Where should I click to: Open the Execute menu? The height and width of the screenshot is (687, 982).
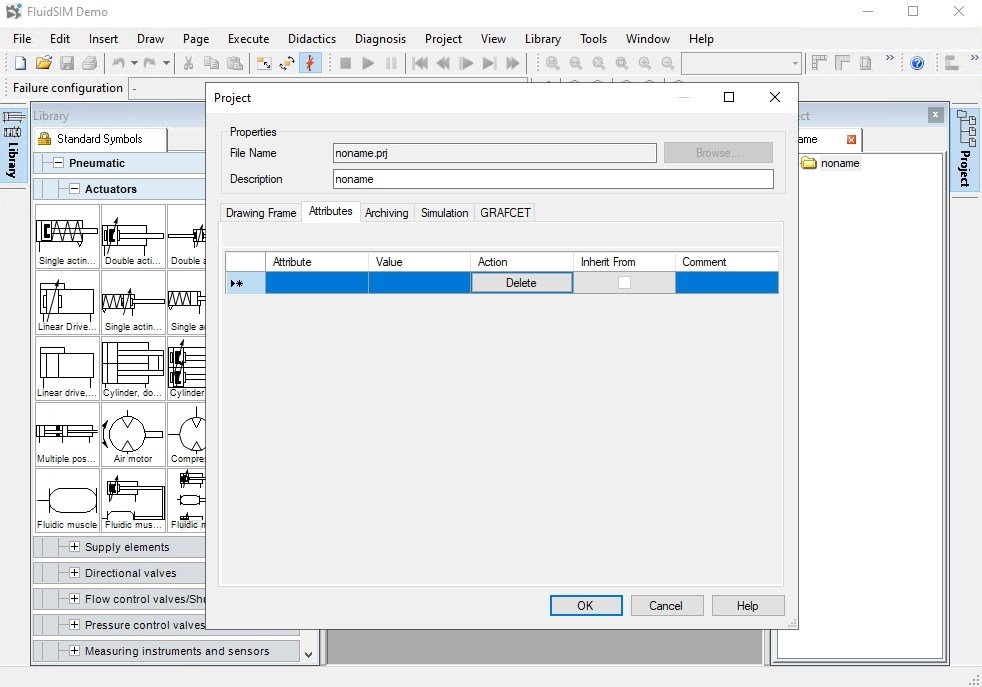[x=248, y=39]
